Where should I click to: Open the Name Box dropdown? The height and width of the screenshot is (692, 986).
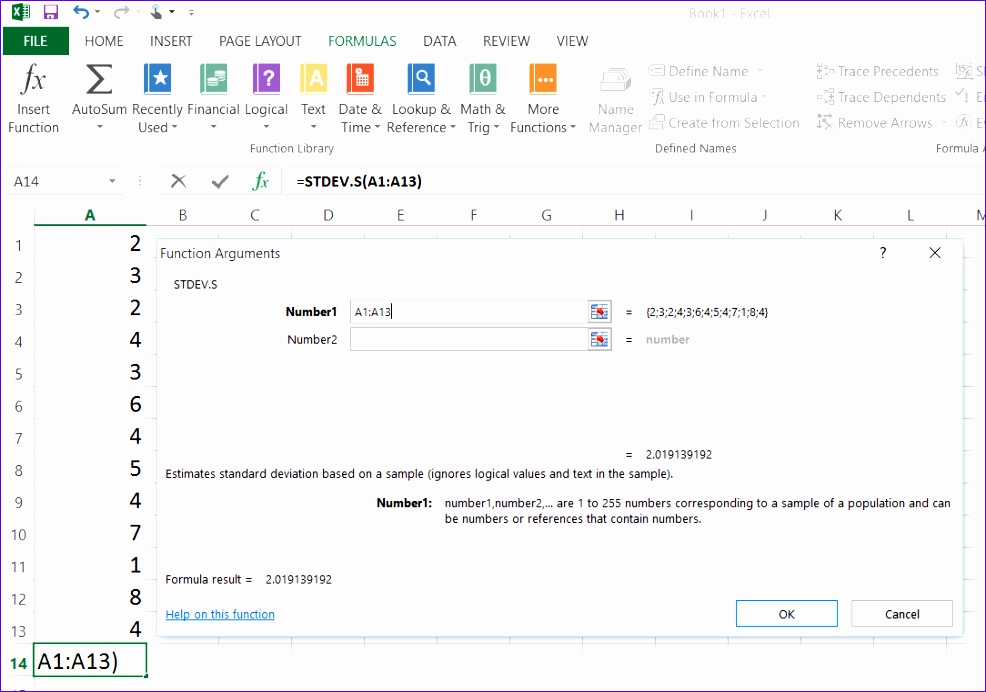111,181
